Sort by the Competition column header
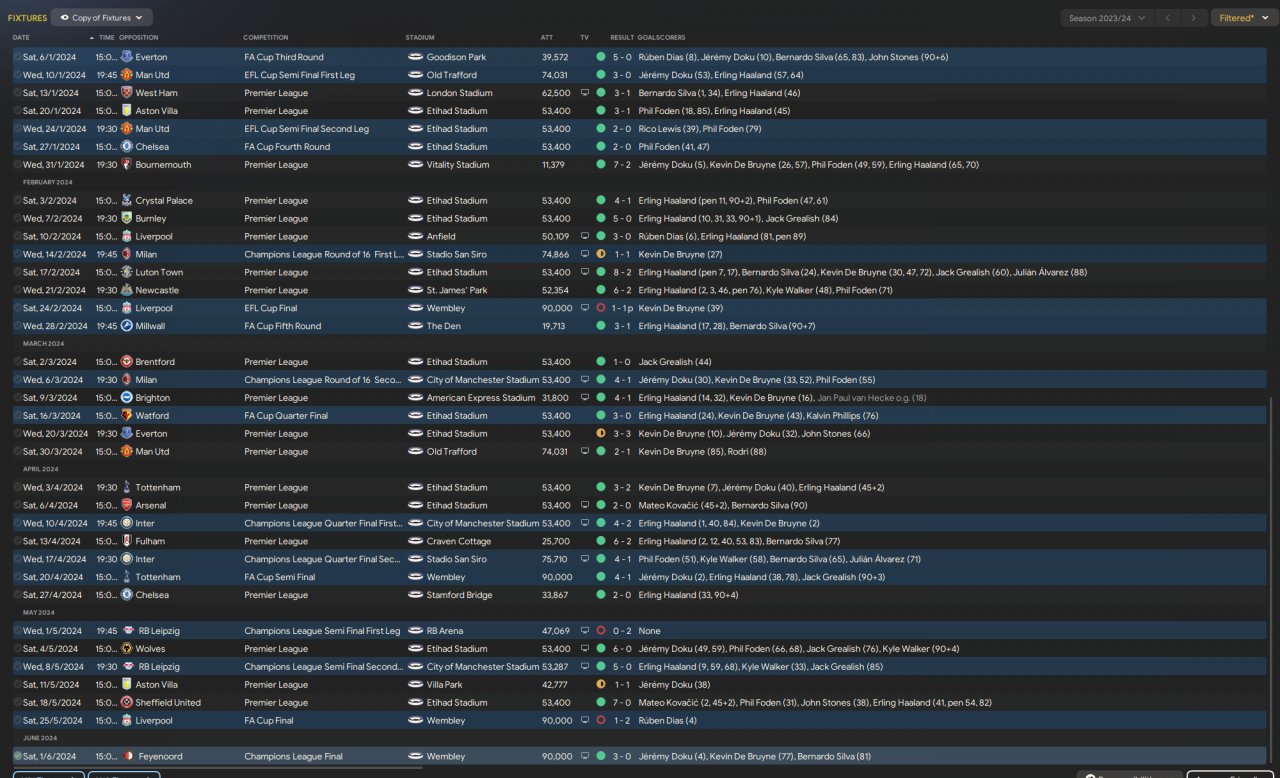 tap(266, 38)
